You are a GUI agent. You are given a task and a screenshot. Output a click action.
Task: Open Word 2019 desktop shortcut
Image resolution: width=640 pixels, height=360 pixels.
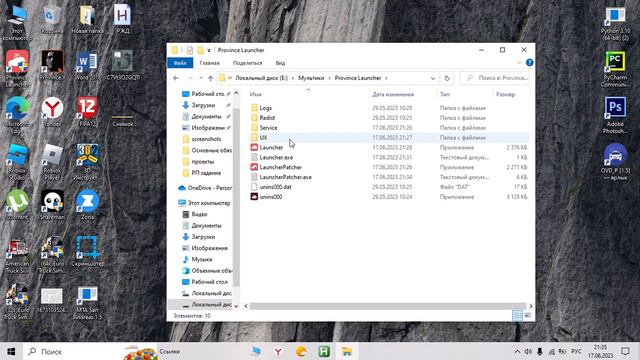87,65
